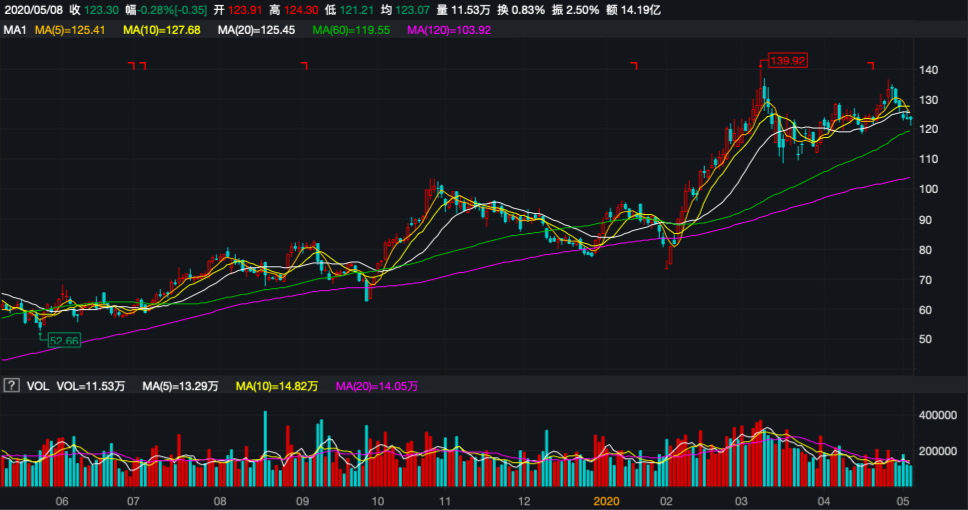Image resolution: width=968 pixels, height=510 pixels.
Task: Toggle the MA(5)=125.41 moving average line
Action: pos(71,30)
